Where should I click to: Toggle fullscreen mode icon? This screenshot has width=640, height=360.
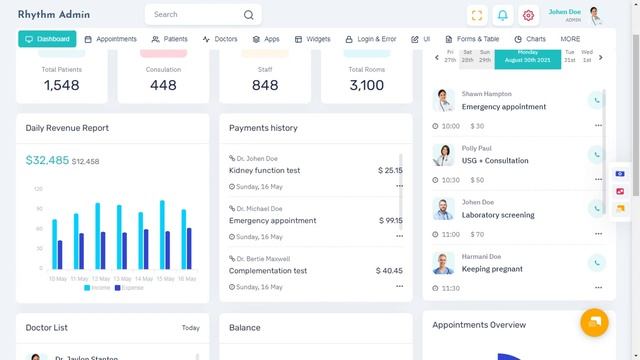click(477, 16)
